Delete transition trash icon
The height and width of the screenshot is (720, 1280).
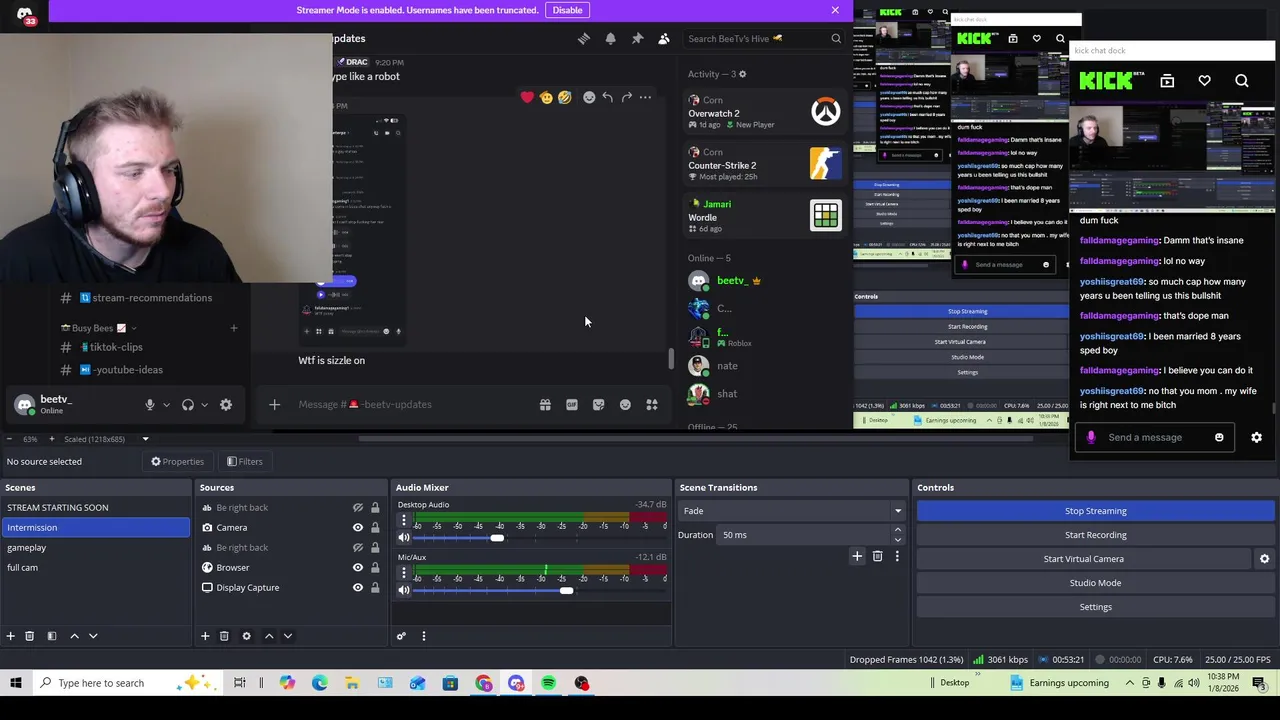tap(877, 556)
